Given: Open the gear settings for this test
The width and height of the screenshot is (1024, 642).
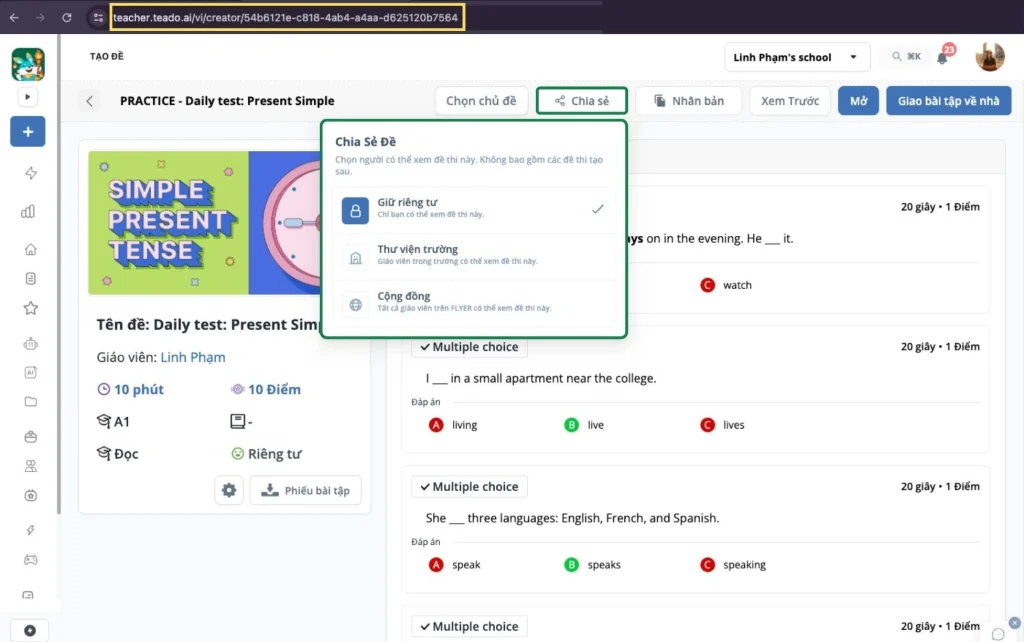Looking at the screenshot, I should coord(229,490).
